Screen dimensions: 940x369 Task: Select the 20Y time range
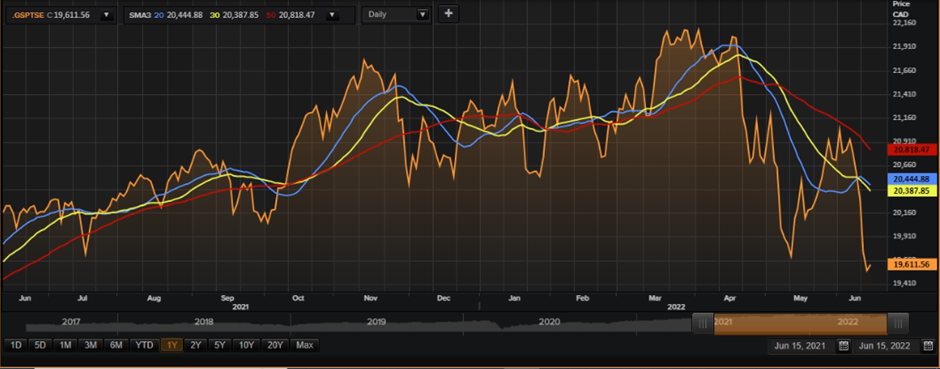(276, 345)
